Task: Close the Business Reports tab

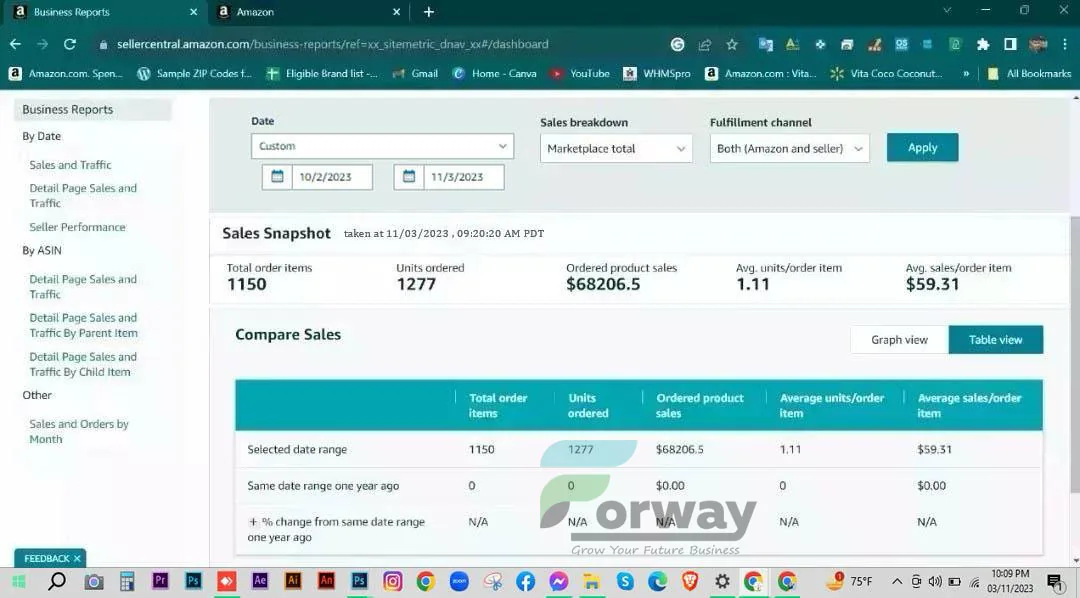Action: tap(194, 12)
